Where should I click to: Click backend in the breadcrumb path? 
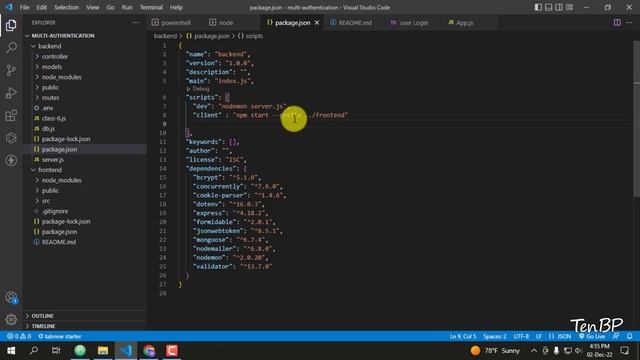pos(165,36)
